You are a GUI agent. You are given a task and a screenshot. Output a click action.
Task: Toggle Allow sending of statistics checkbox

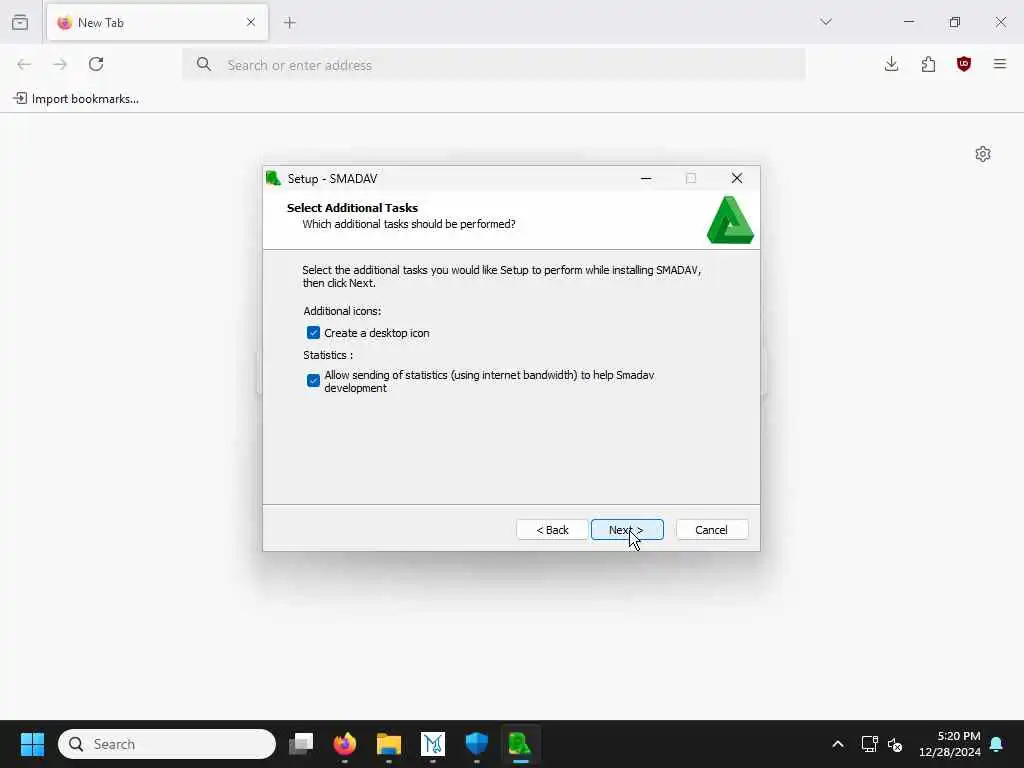[313, 380]
